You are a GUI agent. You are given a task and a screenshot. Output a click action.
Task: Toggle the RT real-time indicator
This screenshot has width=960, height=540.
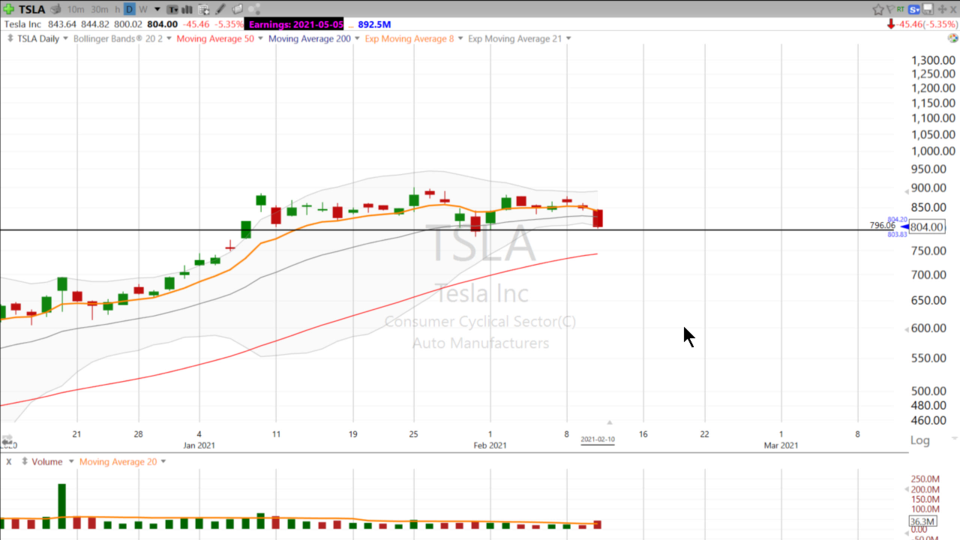(x=901, y=9)
